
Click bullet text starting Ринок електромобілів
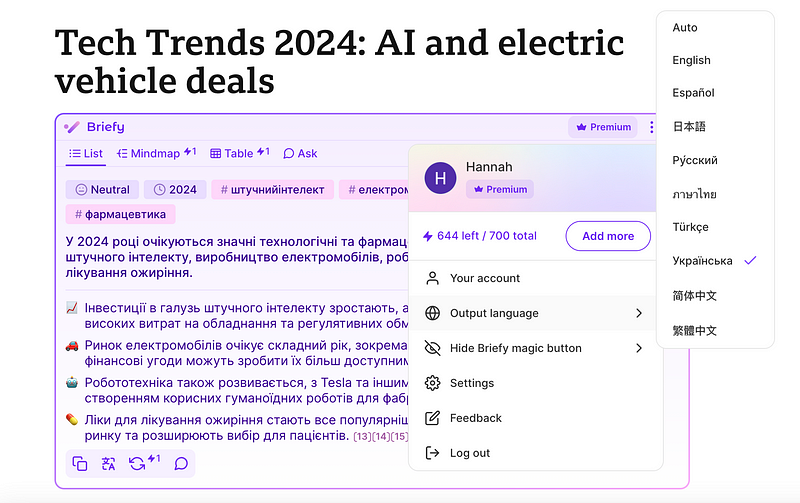pos(246,353)
